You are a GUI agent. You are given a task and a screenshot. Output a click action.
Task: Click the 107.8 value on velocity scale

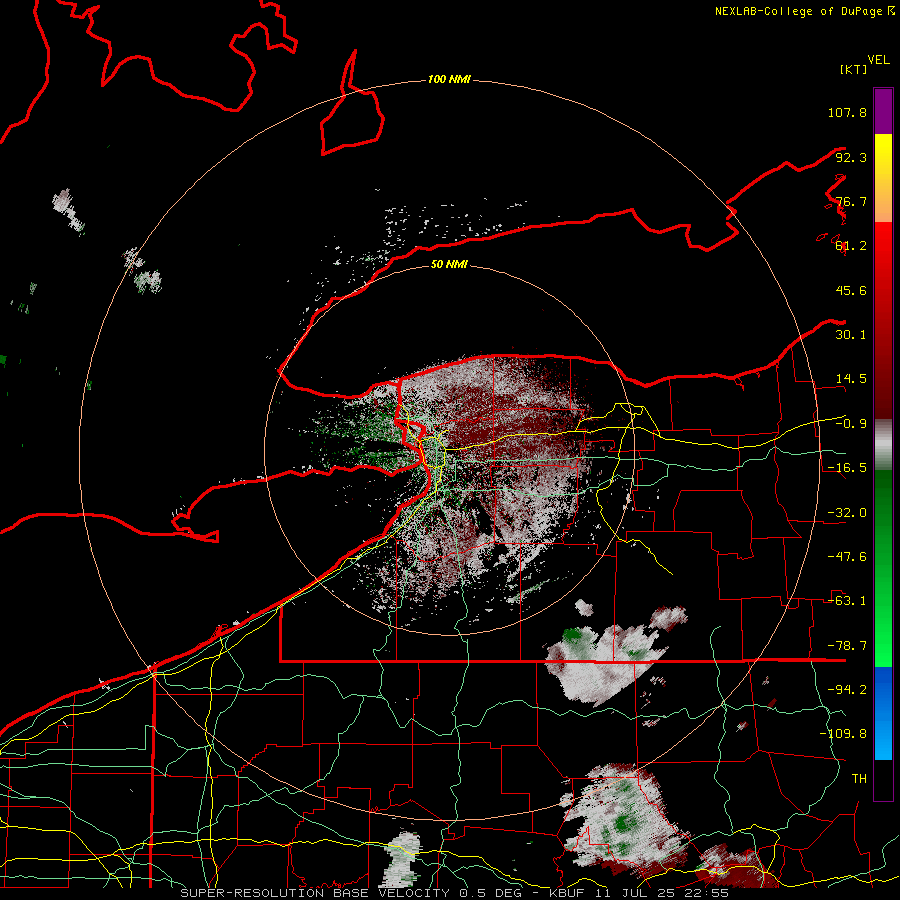pyautogui.click(x=847, y=112)
